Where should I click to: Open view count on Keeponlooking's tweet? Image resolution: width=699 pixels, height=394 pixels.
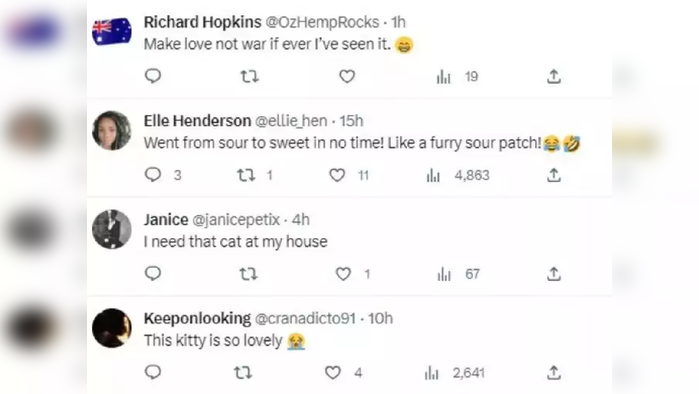[x=454, y=373]
